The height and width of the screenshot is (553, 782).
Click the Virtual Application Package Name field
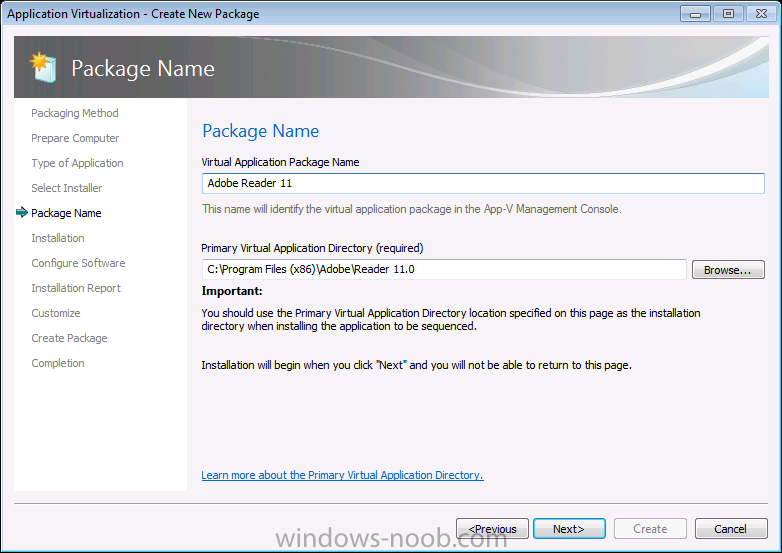483,183
